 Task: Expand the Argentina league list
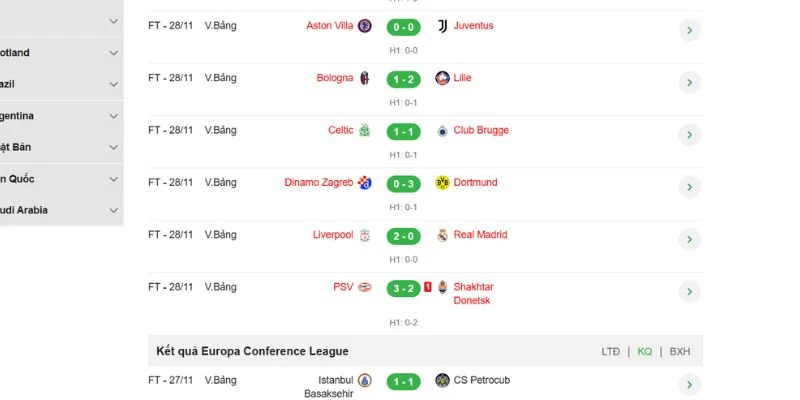tap(114, 116)
